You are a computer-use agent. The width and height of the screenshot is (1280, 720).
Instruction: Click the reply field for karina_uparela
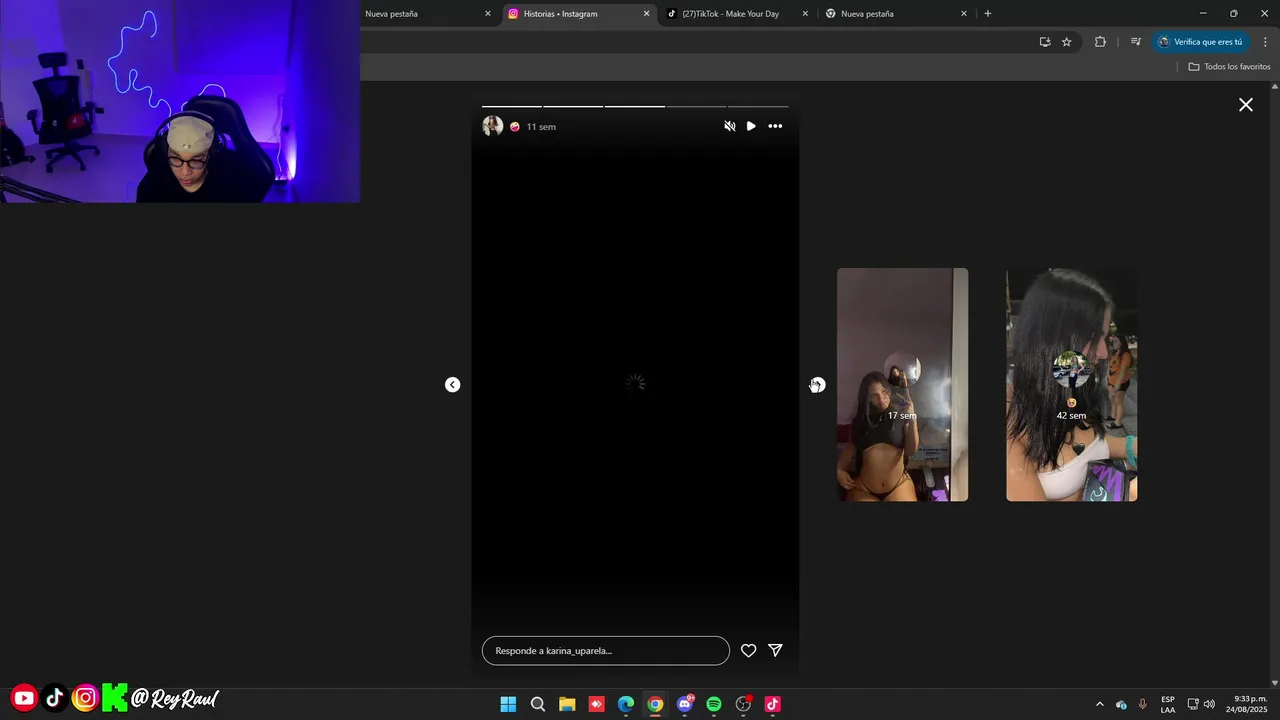[606, 651]
